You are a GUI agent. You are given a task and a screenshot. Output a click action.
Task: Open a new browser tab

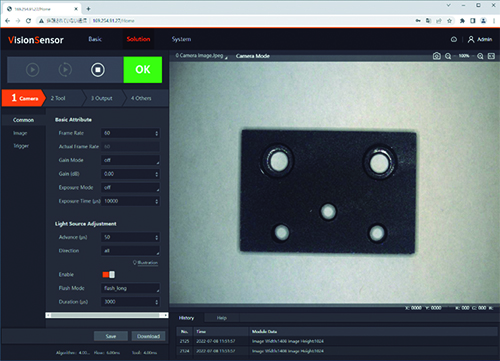pyautogui.click(x=88, y=9)
